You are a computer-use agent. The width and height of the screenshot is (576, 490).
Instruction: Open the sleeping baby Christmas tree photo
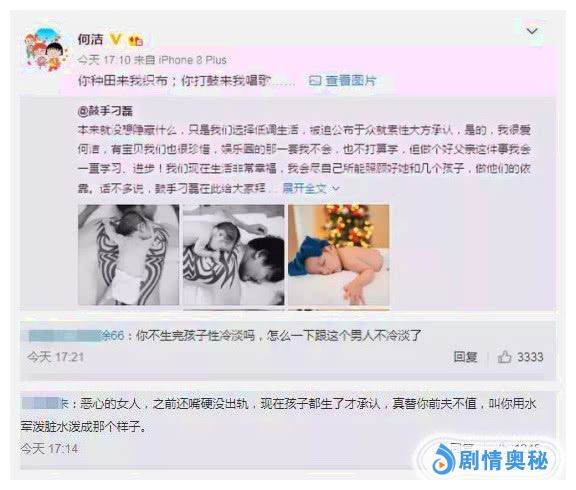tap(339, 255)
